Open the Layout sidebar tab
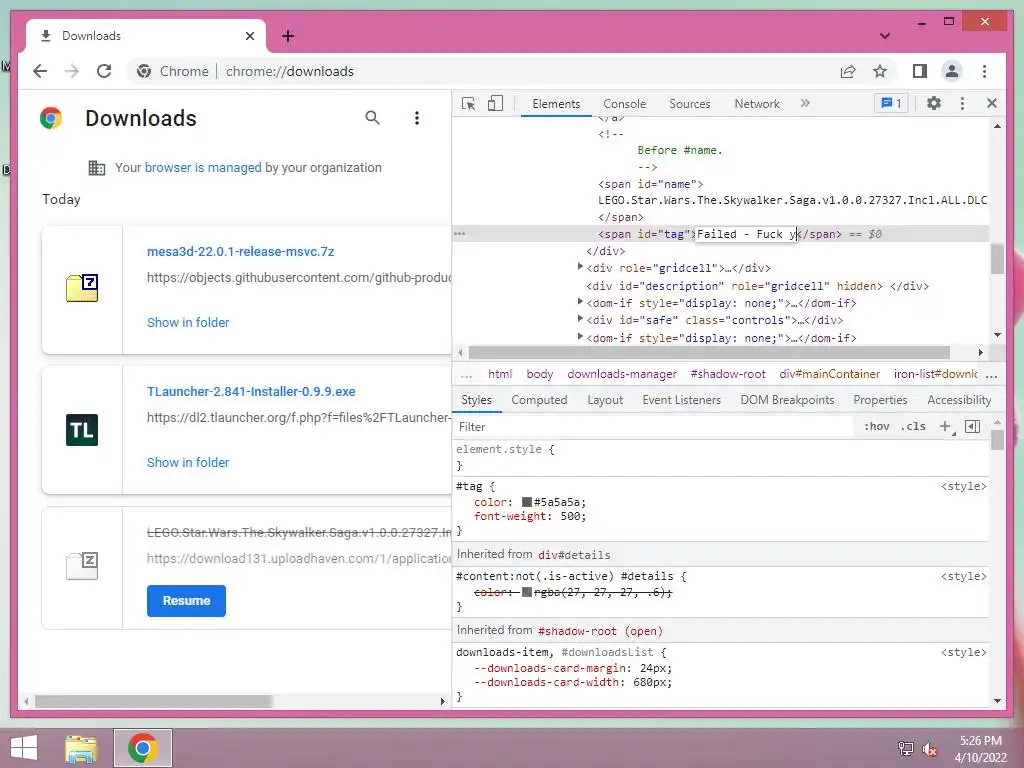This screenshot has width=1024, height=768. 605,400
